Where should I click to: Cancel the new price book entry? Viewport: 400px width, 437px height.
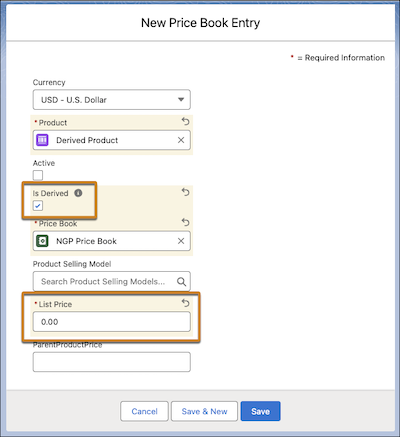(x=144, y=411)
